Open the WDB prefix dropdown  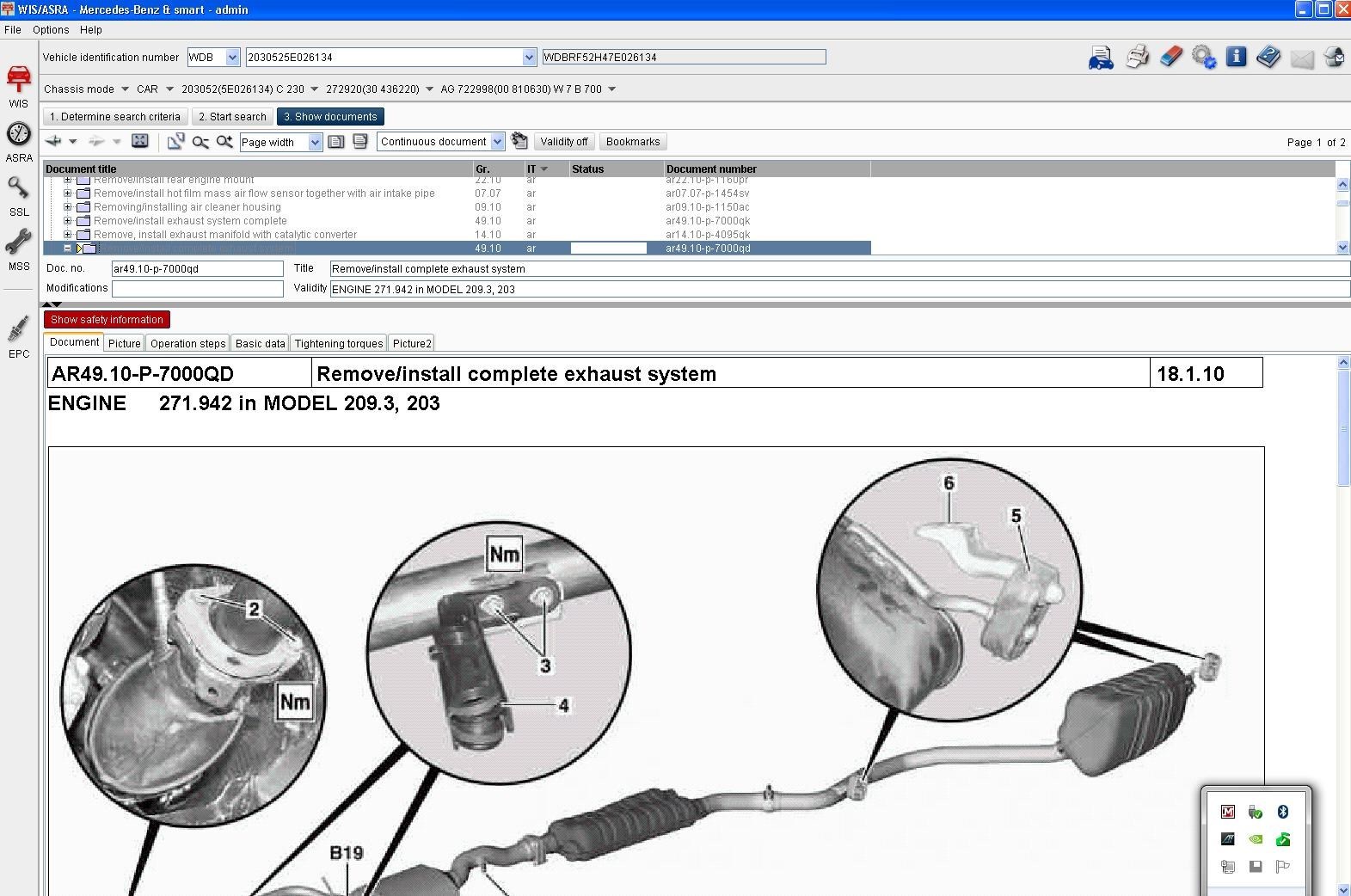(x=232, y=58)
